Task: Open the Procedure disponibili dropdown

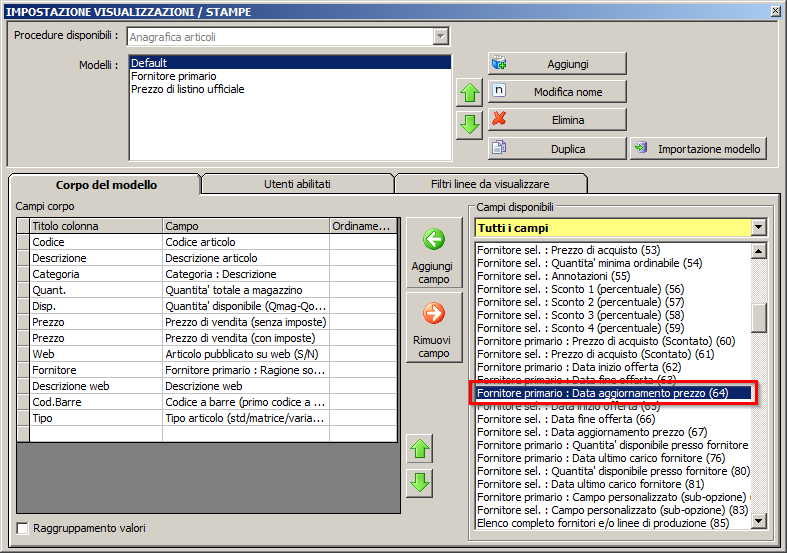Action: [x=440, y=37]
